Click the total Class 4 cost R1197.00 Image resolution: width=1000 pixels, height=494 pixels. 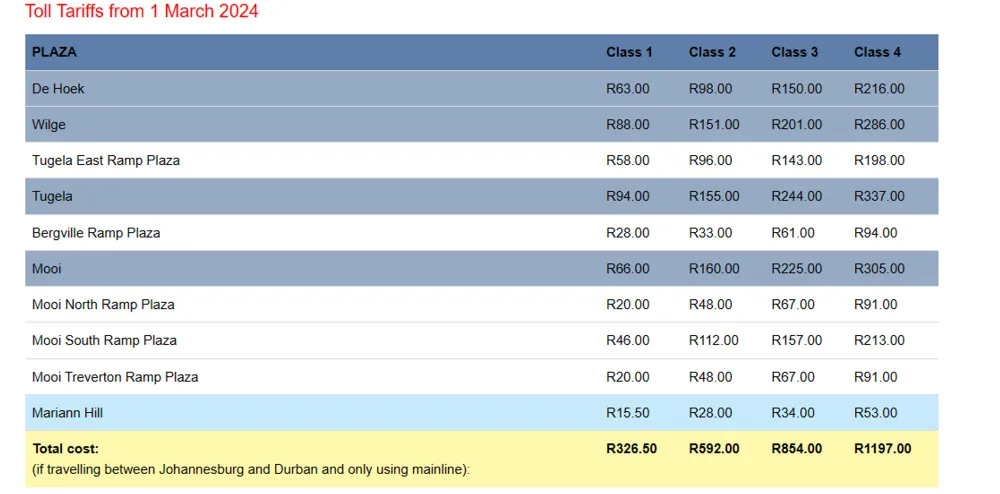[883, 449]
